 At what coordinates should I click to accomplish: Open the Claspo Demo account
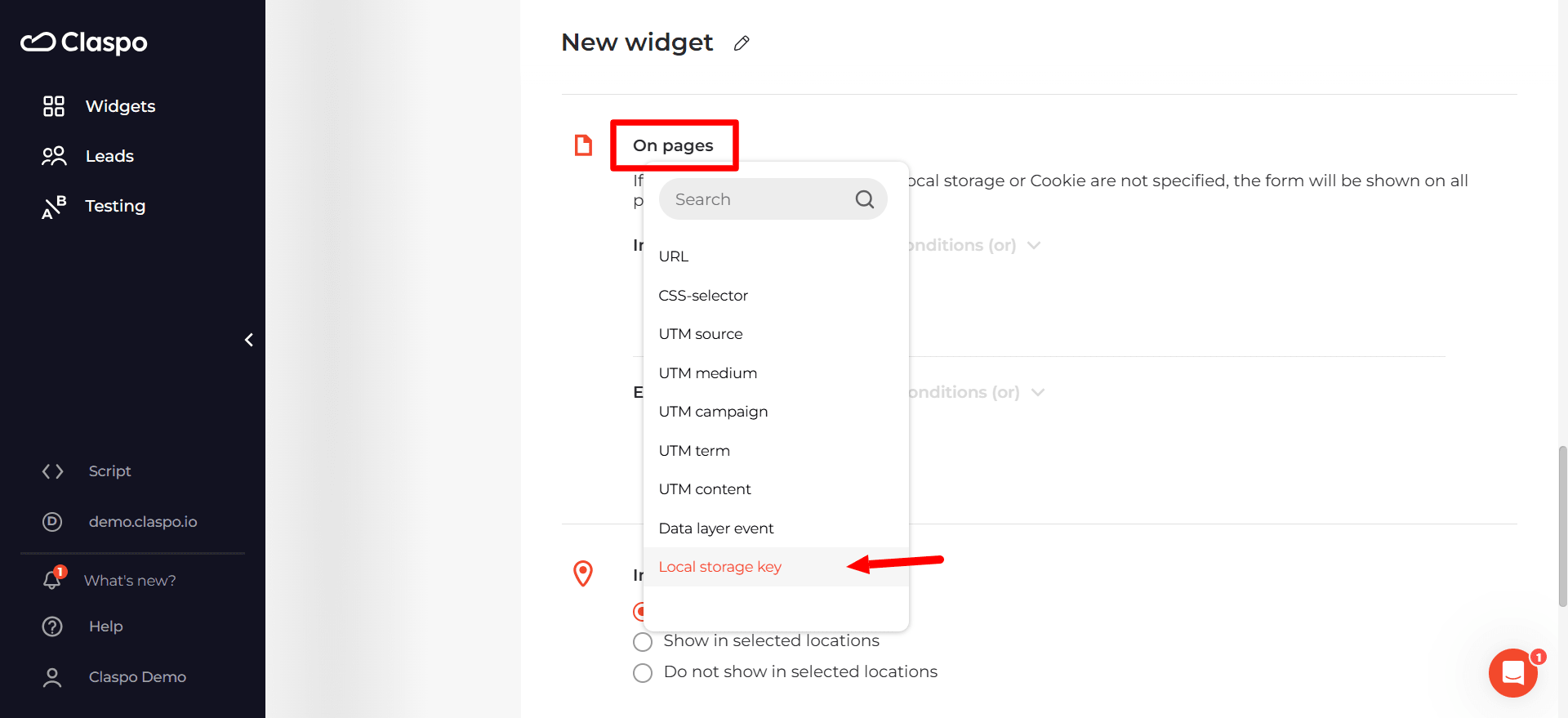(137, 677)
